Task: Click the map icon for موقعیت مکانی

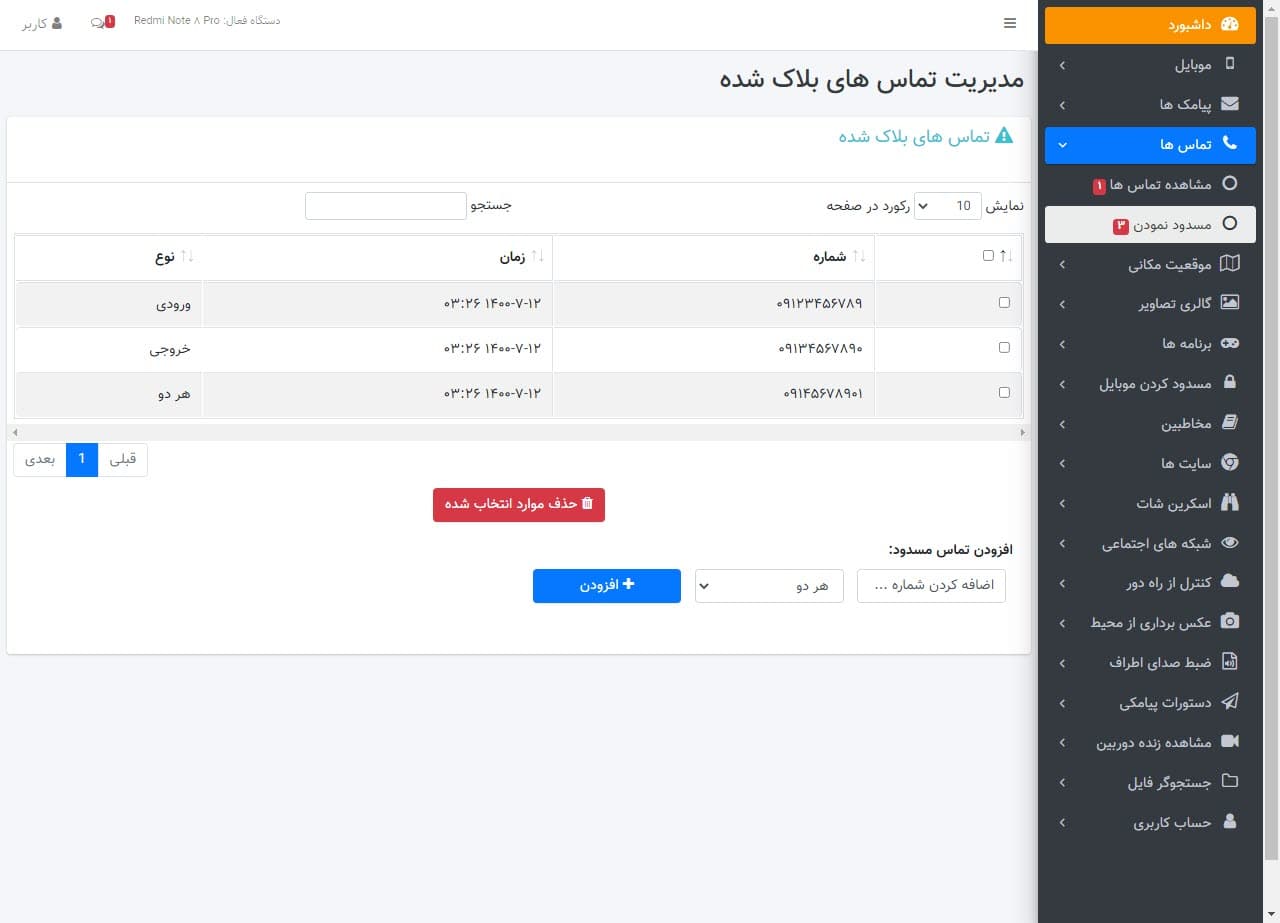Action: (1230, 264)
